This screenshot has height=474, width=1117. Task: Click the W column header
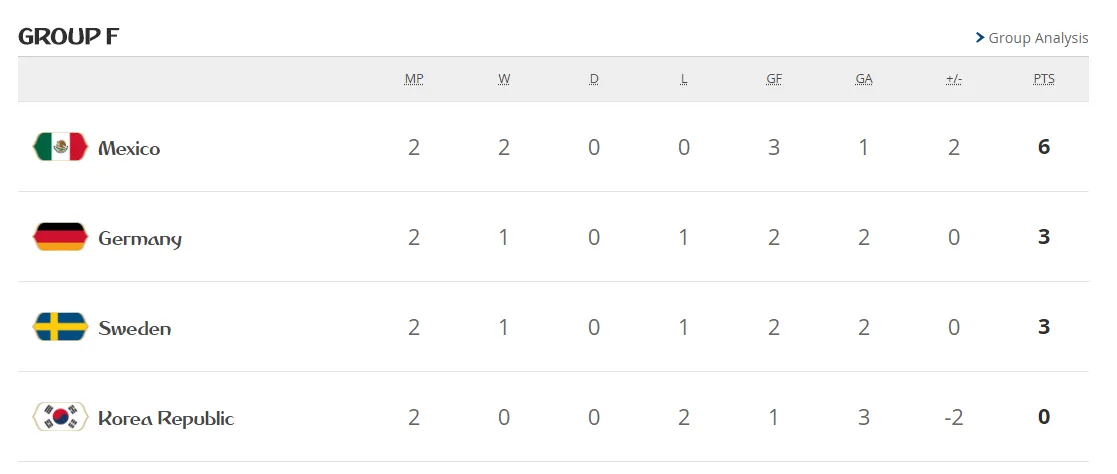click(504, 79)
